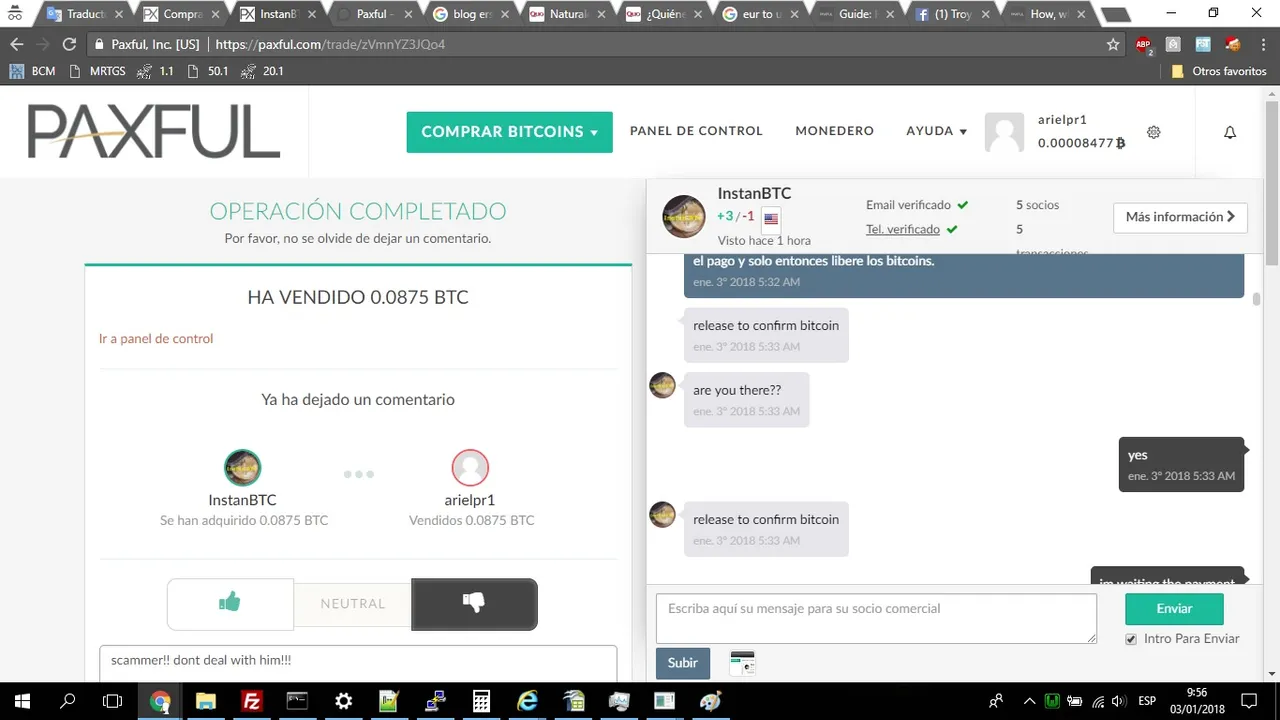Open the settings gear in Paxful header
The width and height of the screenshot is (1280, 720).
tap(1153, 132)
